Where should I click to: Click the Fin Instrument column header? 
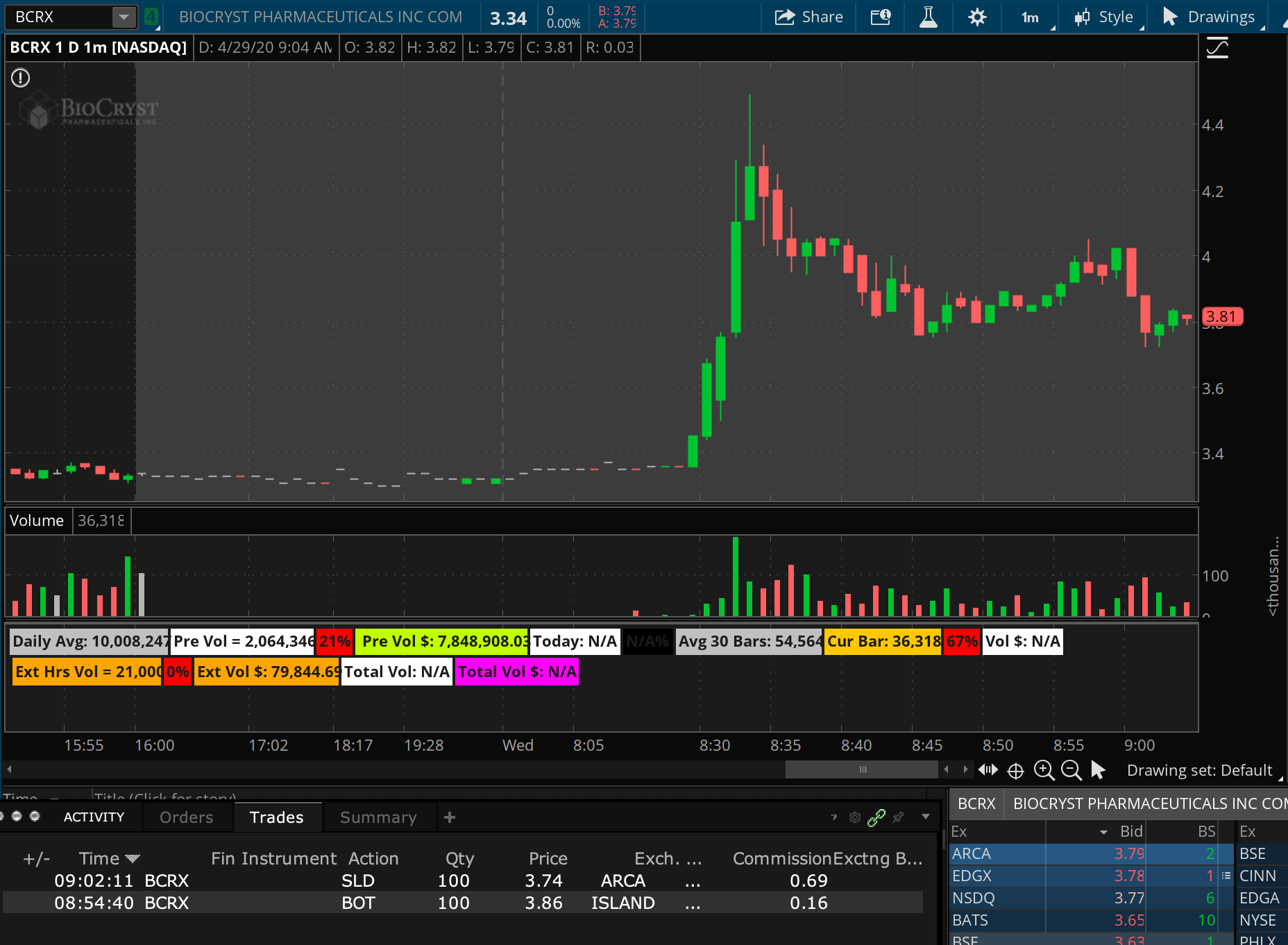(273, 858)
